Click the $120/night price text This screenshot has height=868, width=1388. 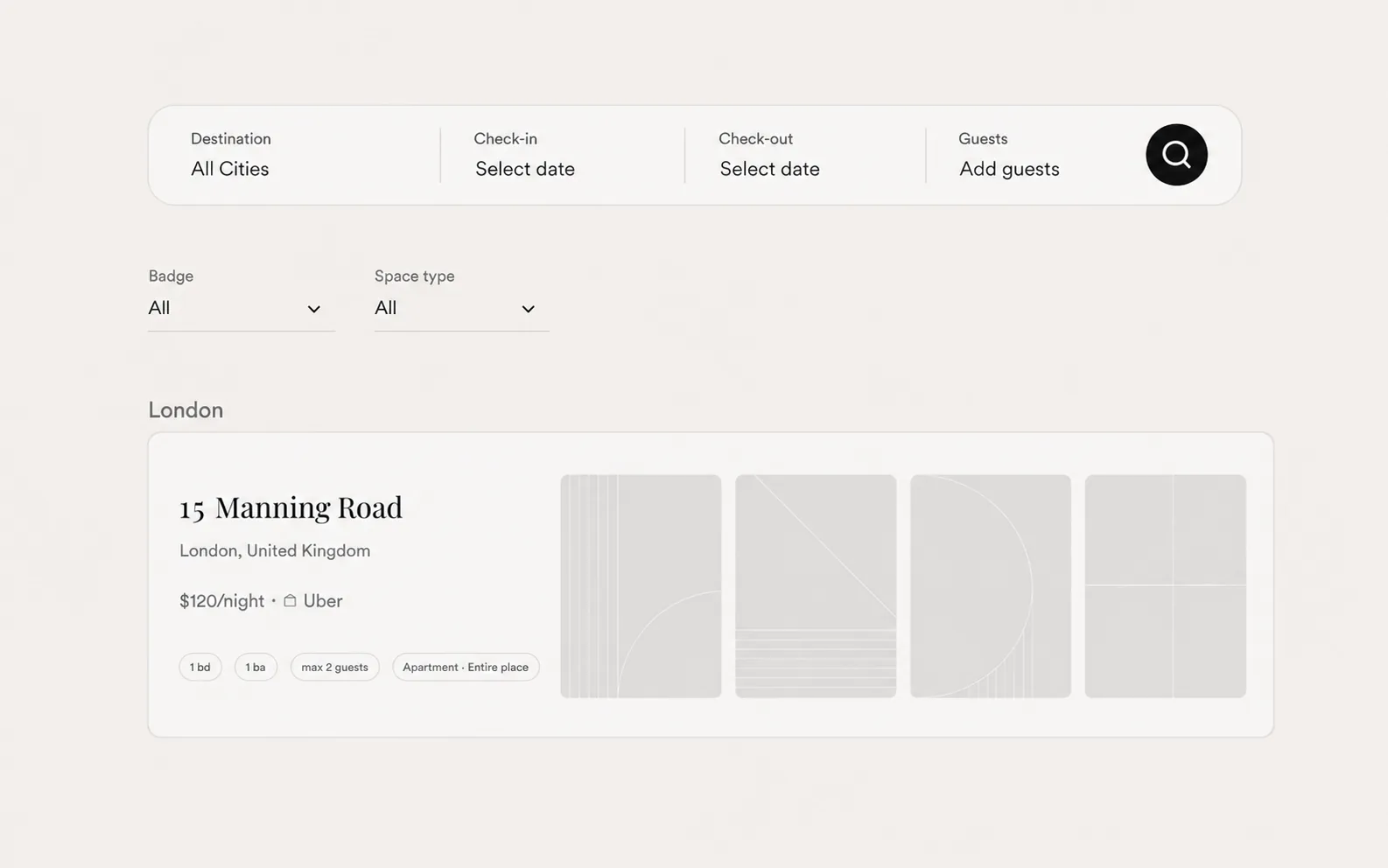(221, 601)
